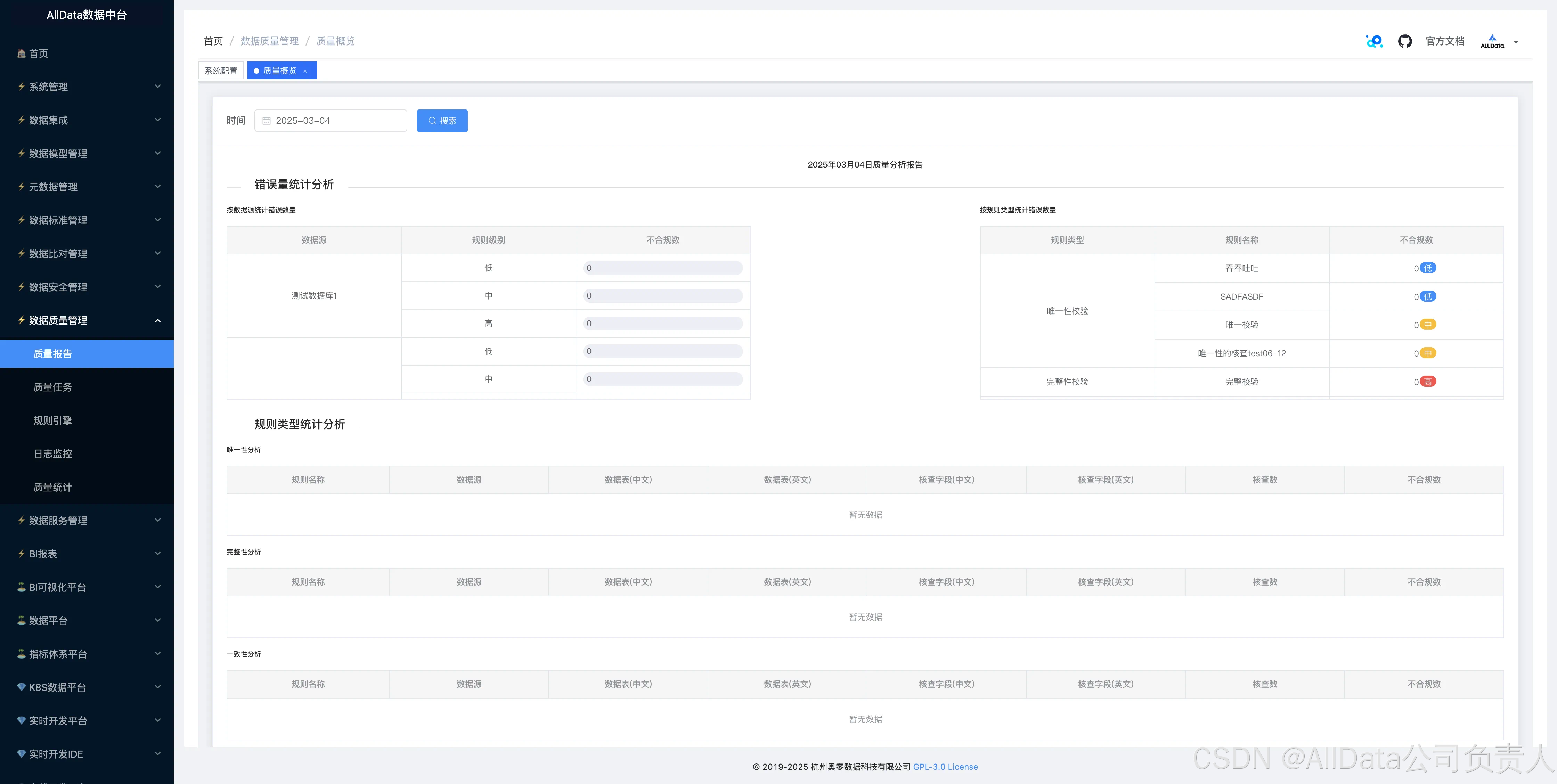This screenshot has width=1557, height=784.
Task: Click the home icon beside 首页
Action: click(x=21, y=54)
